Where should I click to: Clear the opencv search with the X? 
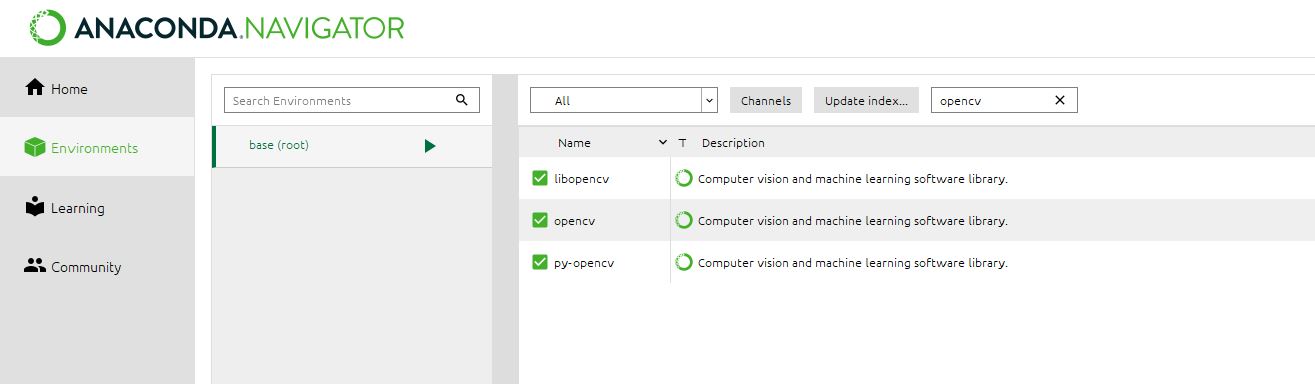click(1060, 100)
